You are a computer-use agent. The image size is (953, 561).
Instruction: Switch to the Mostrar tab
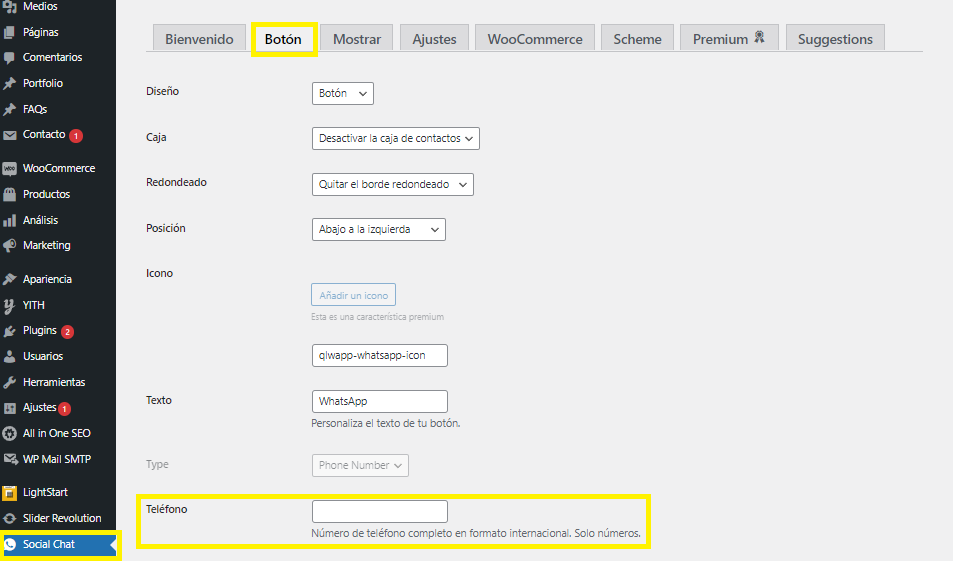point(357,39)
